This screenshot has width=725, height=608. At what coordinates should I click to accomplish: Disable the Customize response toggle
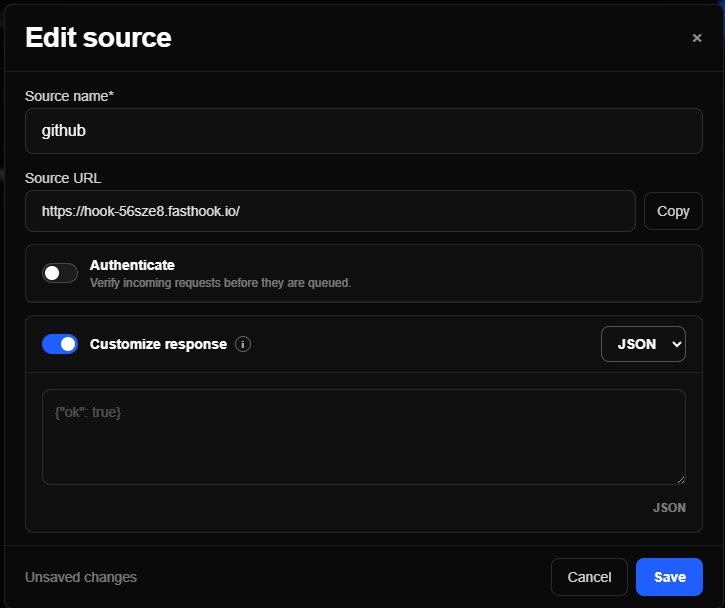(60, 344)
